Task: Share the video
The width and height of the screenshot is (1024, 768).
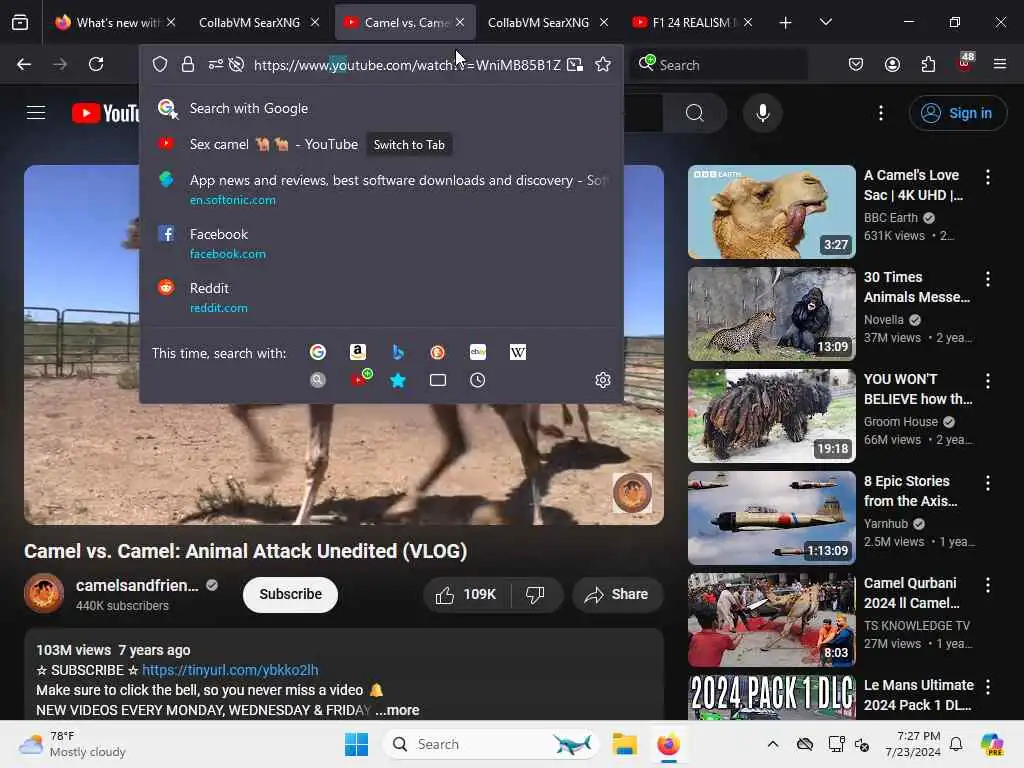Action: click(617, 594)
